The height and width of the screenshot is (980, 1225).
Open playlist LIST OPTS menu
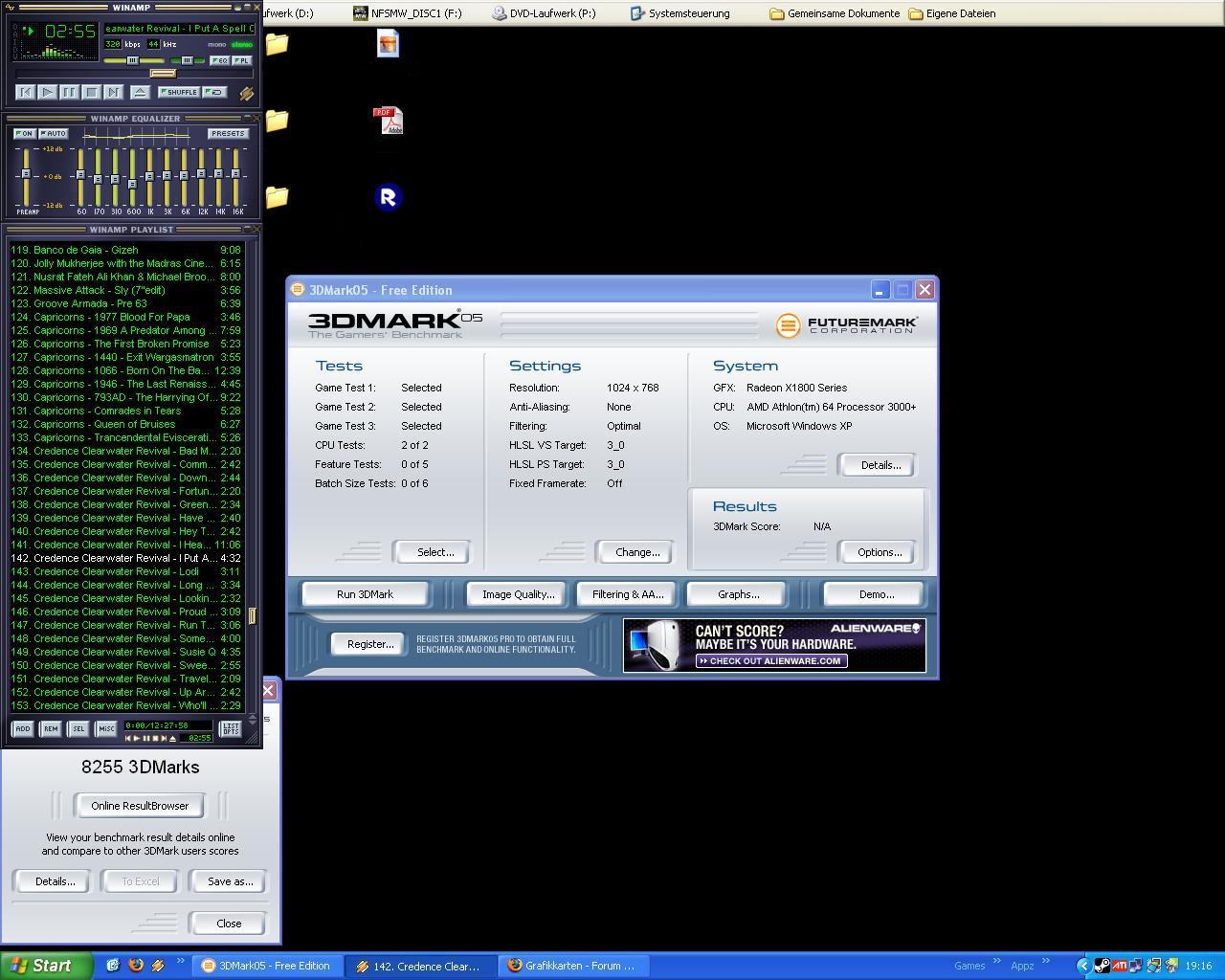pyautogui.click(x=231, y=728)
